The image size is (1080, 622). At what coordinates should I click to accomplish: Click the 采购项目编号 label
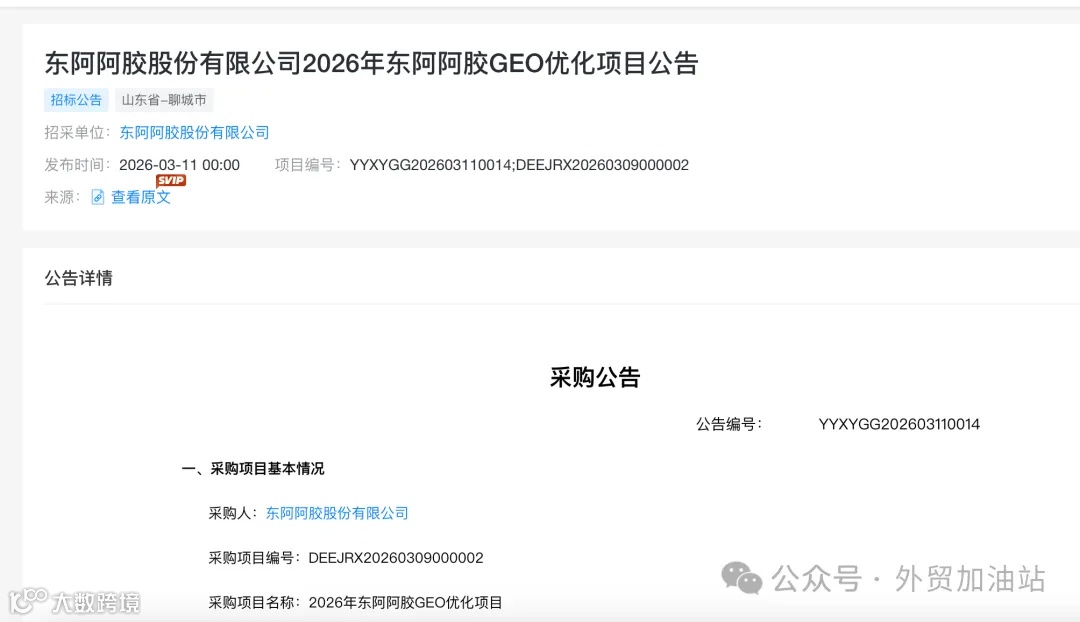[254, 558]
